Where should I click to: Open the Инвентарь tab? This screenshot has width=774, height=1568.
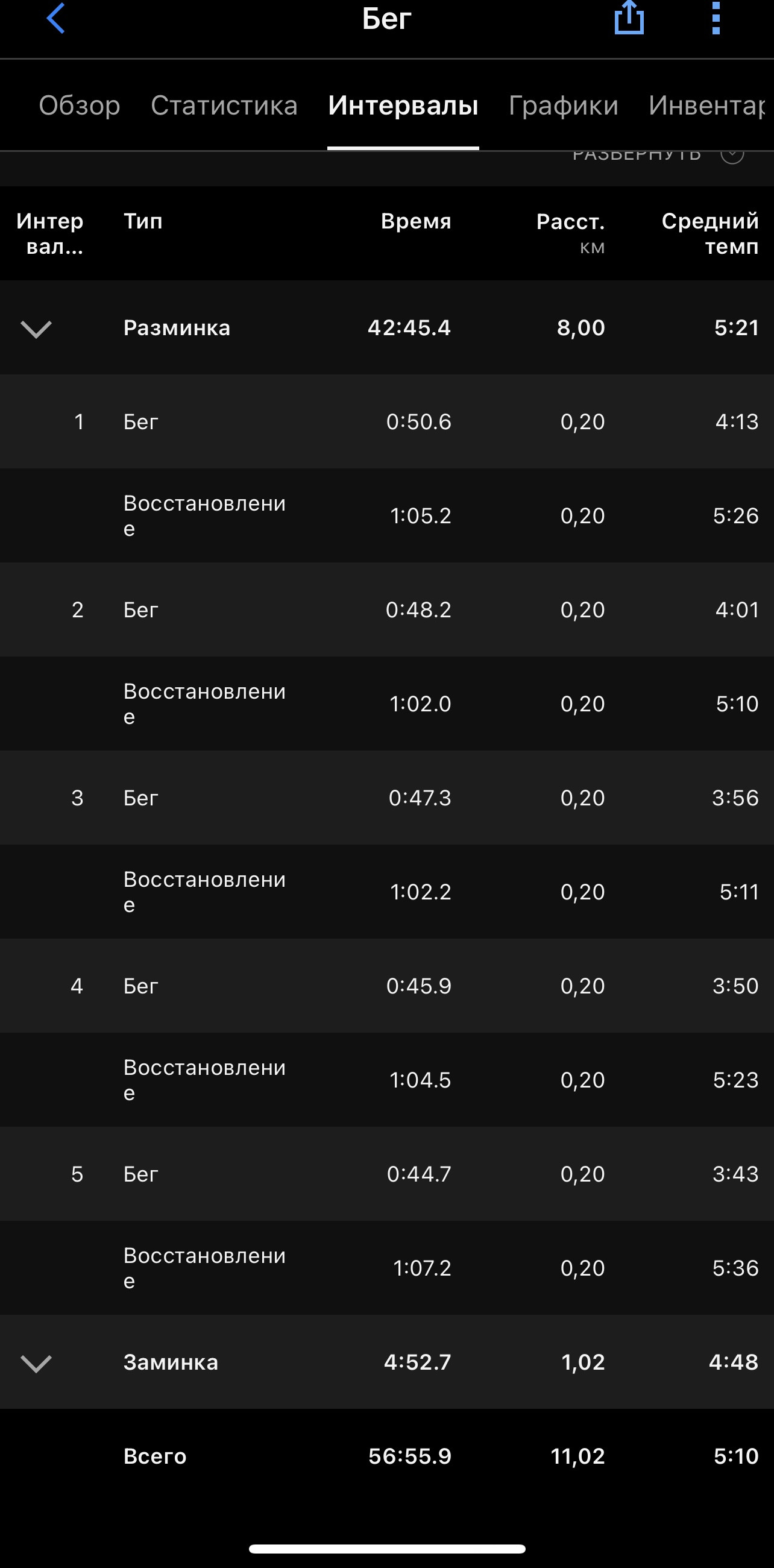click(707, 105)
